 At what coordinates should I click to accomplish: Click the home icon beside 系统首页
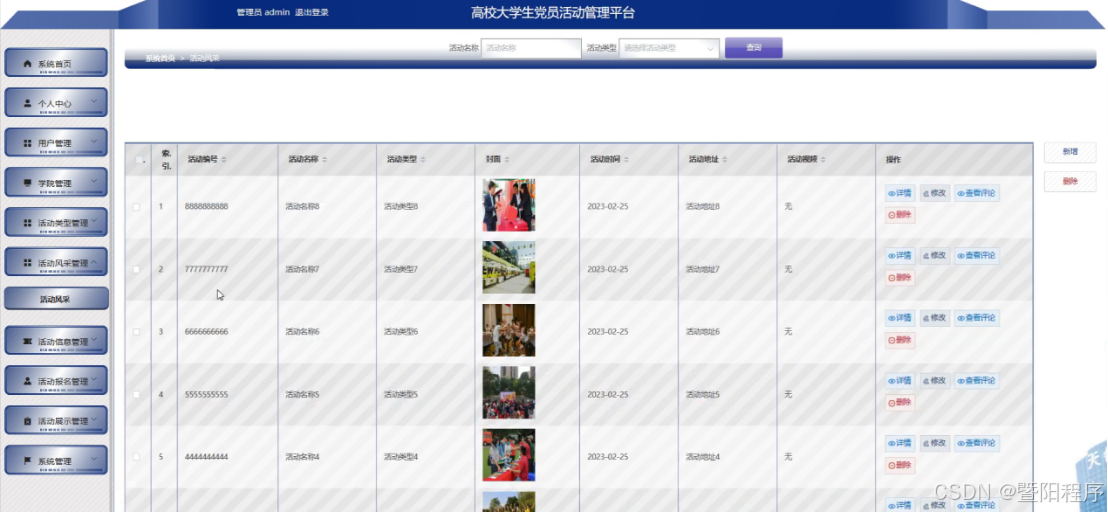pos(28,64)
